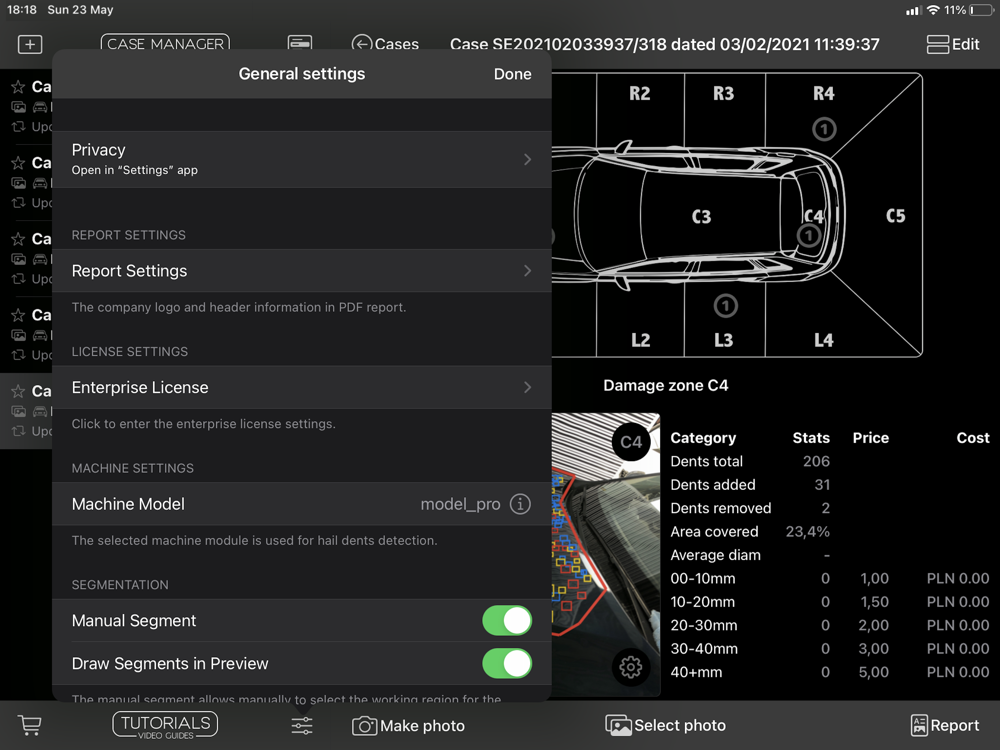Select zone C5 on car diagram
Screen dimensions: 1000x750
[x=895, y=216]
